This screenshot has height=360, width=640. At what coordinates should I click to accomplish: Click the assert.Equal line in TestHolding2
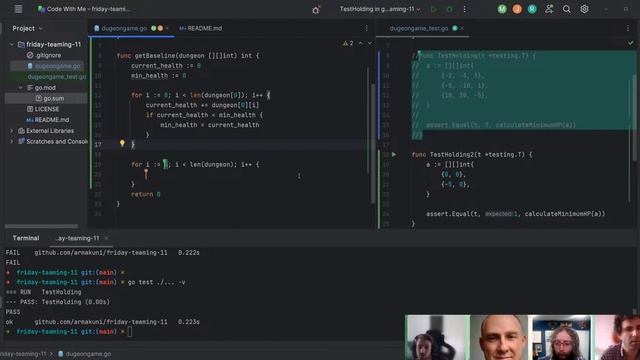(x=516, y=213)
